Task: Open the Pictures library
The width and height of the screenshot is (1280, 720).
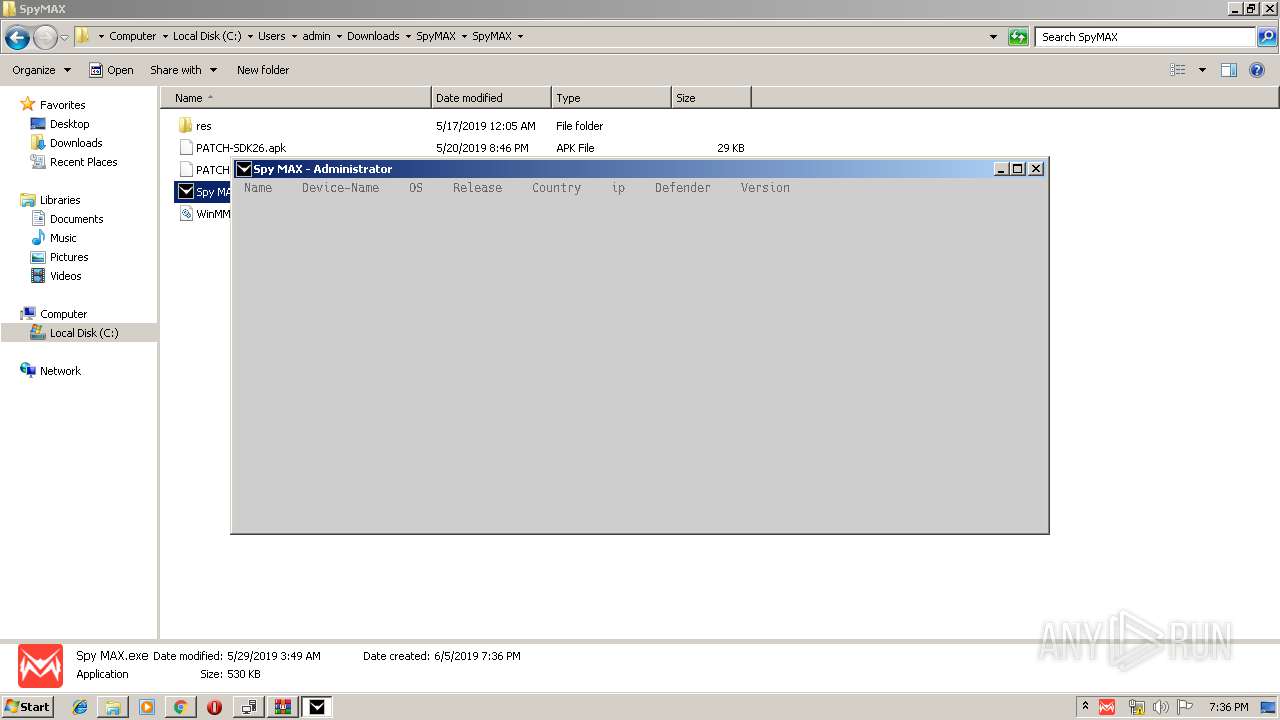Action: [69, 257]
